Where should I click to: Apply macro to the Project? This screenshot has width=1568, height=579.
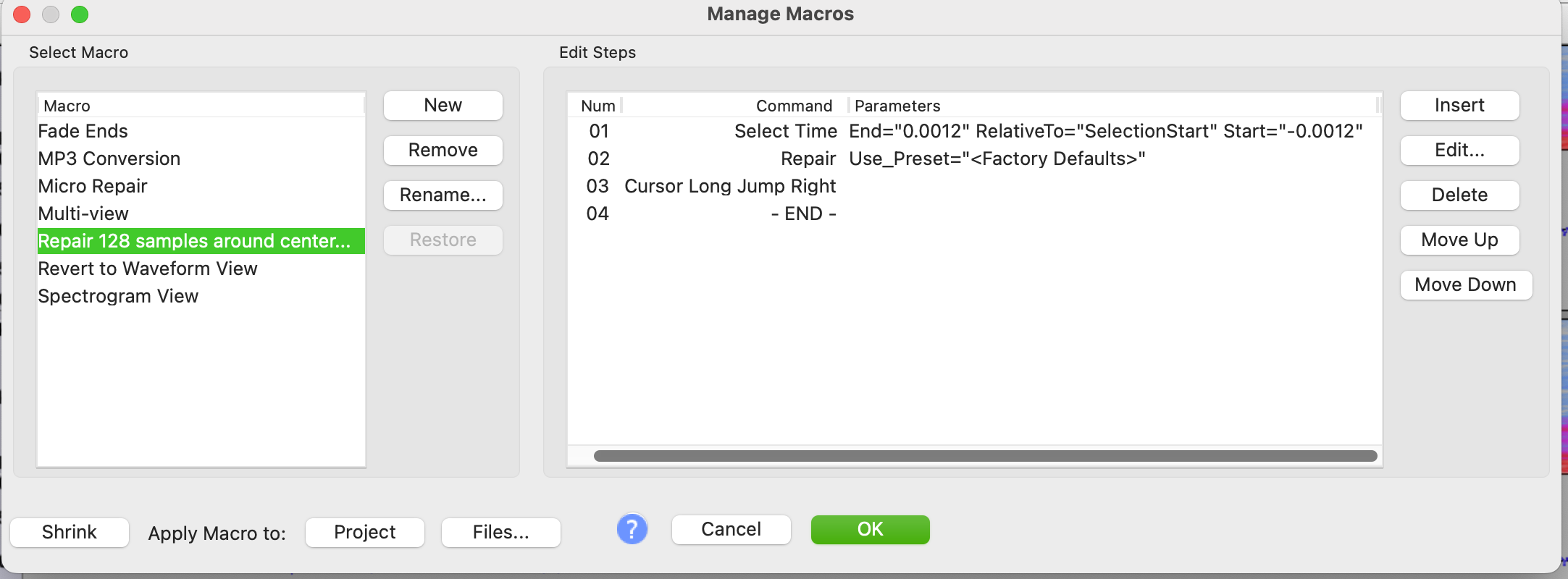point(364,533)
